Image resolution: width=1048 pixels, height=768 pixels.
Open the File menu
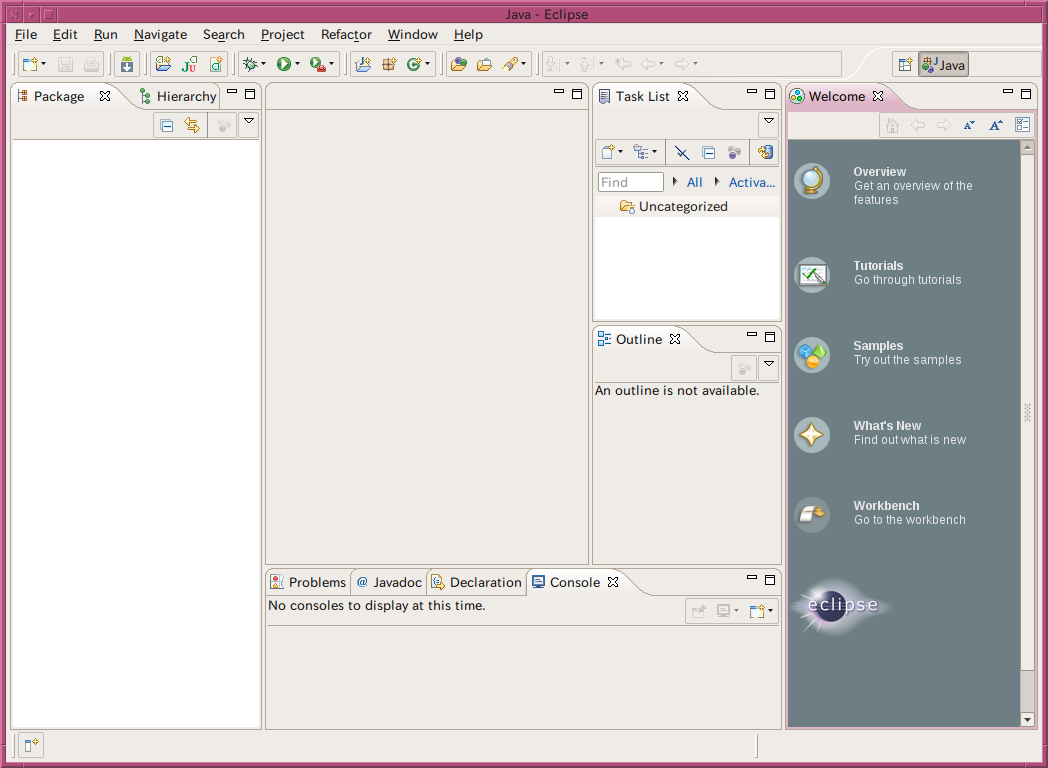click(26, 35)
